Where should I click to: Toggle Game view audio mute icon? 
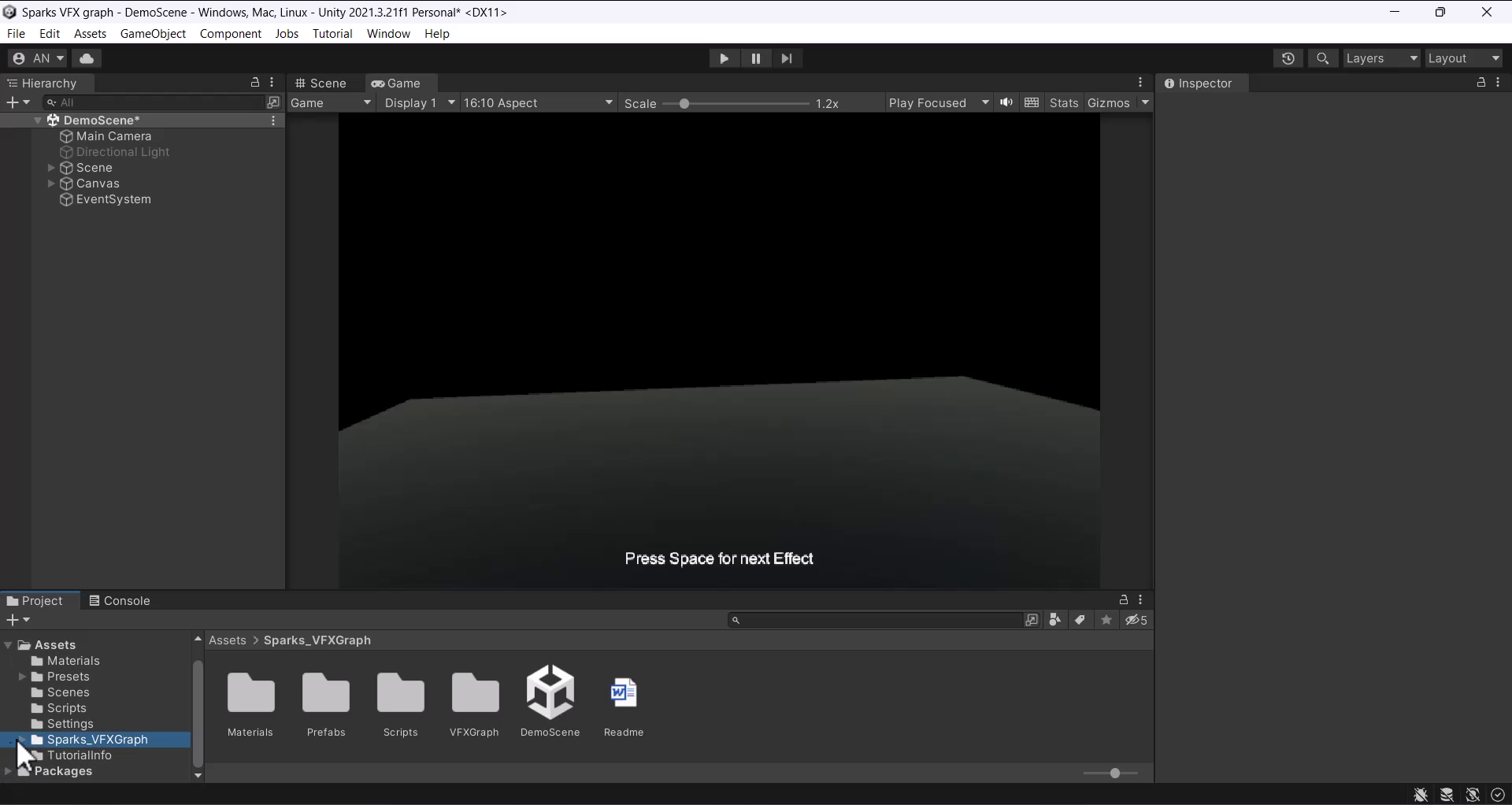[x=1006, y=103]
